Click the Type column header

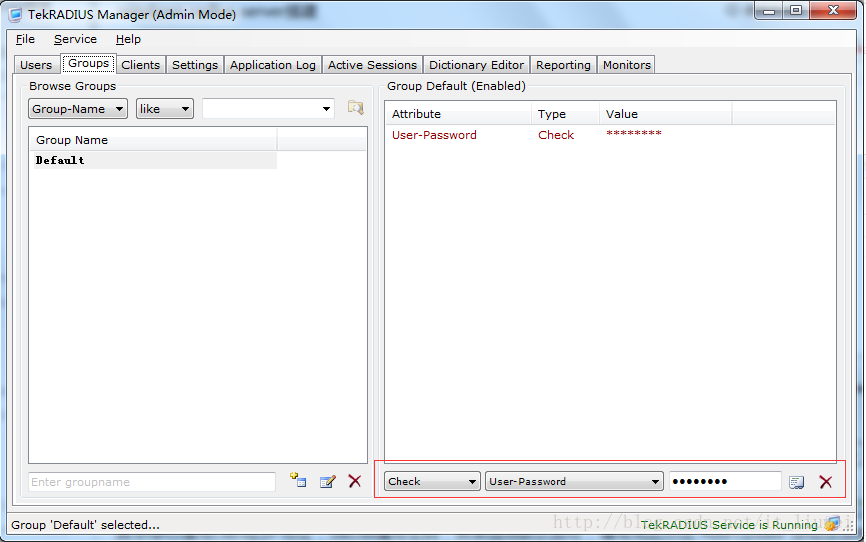pos(566,114)
